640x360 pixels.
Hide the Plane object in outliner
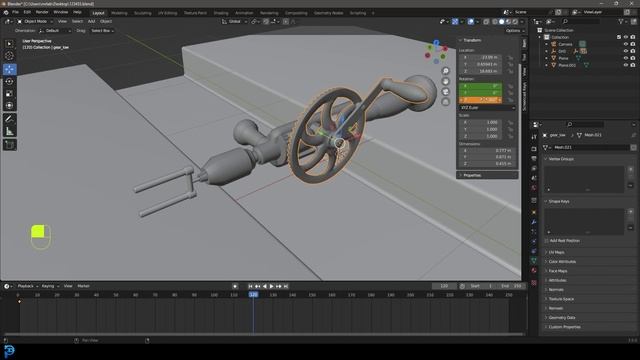click(x=626, y=58)
